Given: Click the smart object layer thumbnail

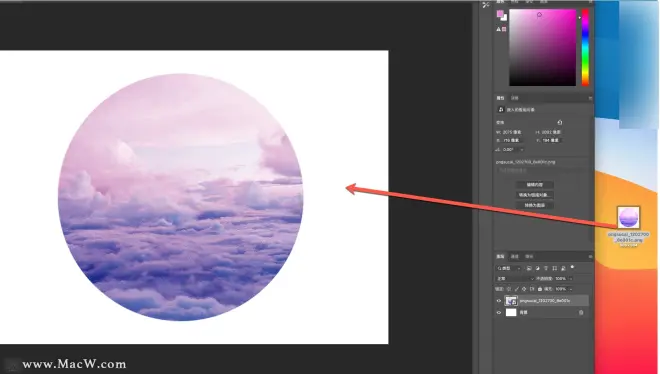Looking at the screenshot, I should pyautogui.click(x=511, y=301).
